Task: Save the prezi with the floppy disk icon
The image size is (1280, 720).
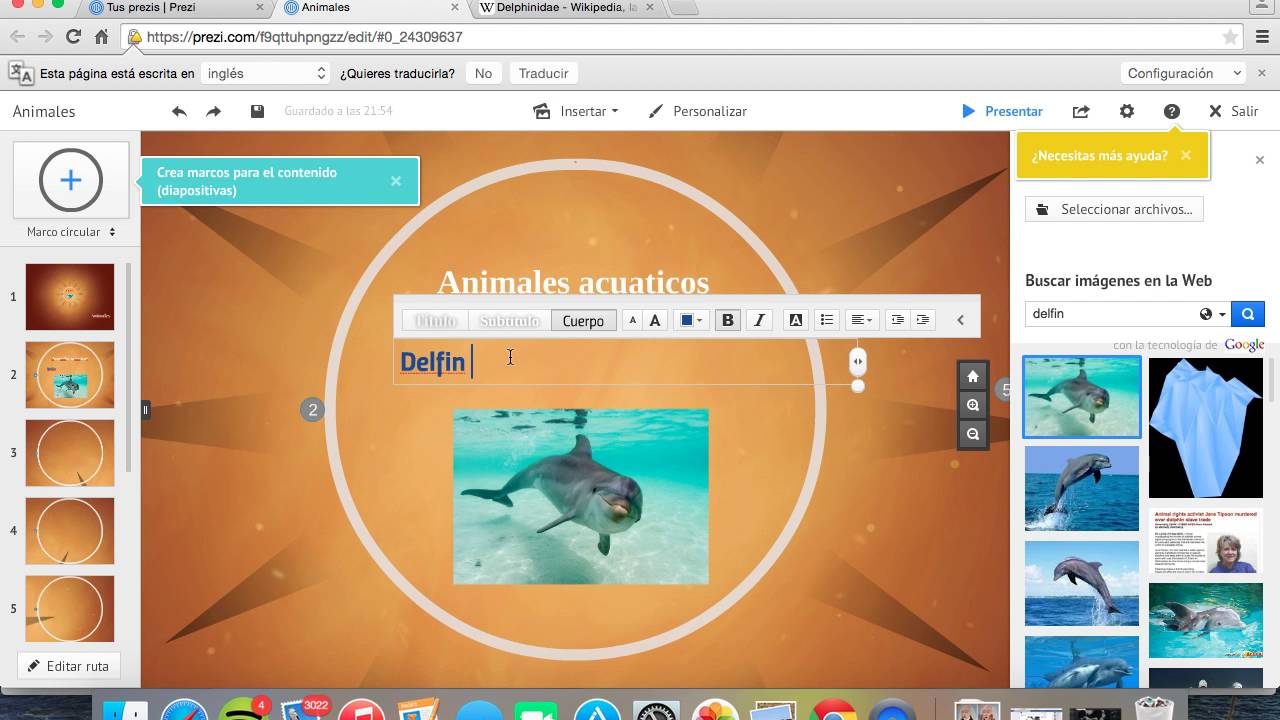Action: coord(257,111)
